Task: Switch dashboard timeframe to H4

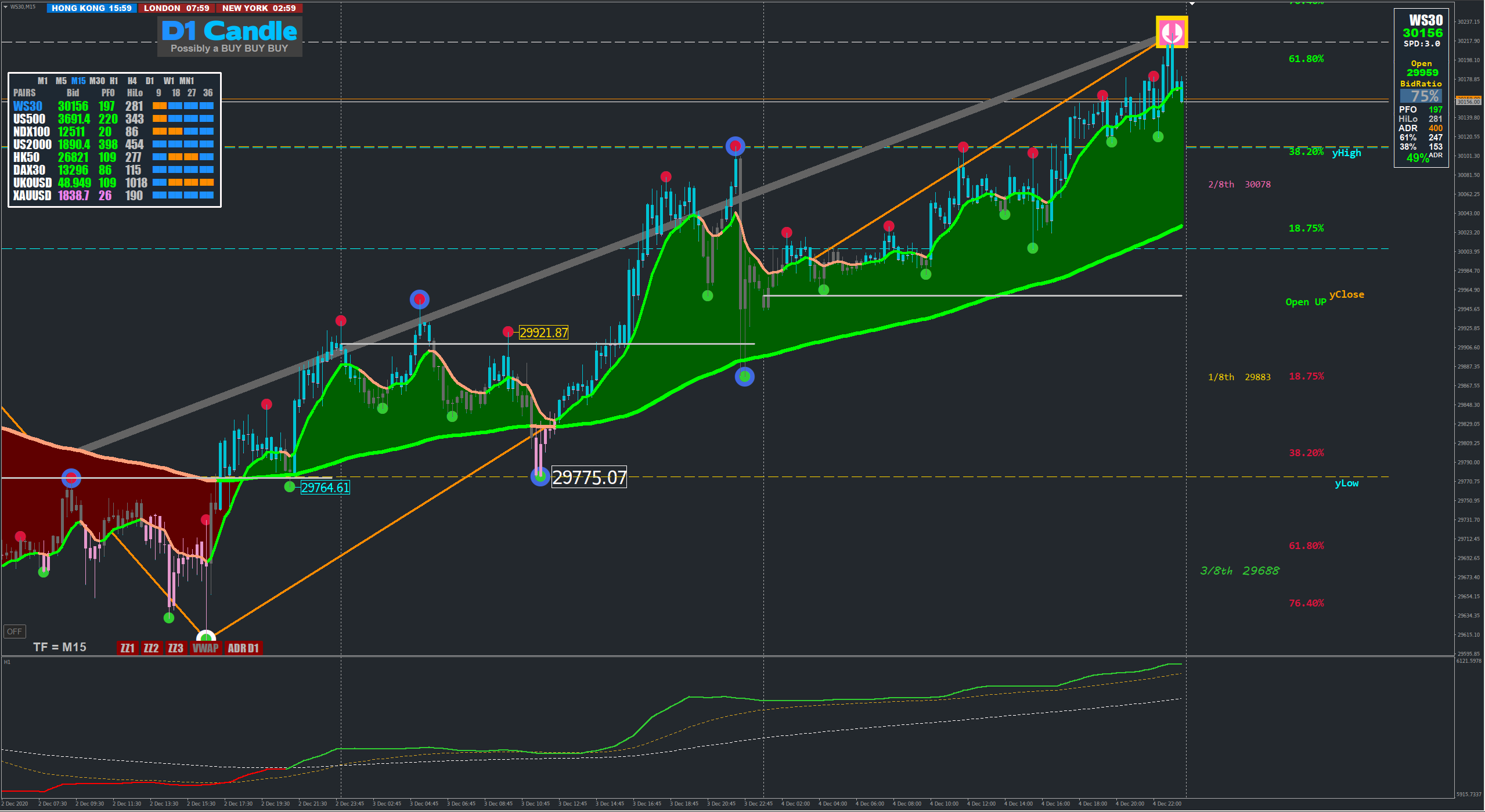Action: 132,81
